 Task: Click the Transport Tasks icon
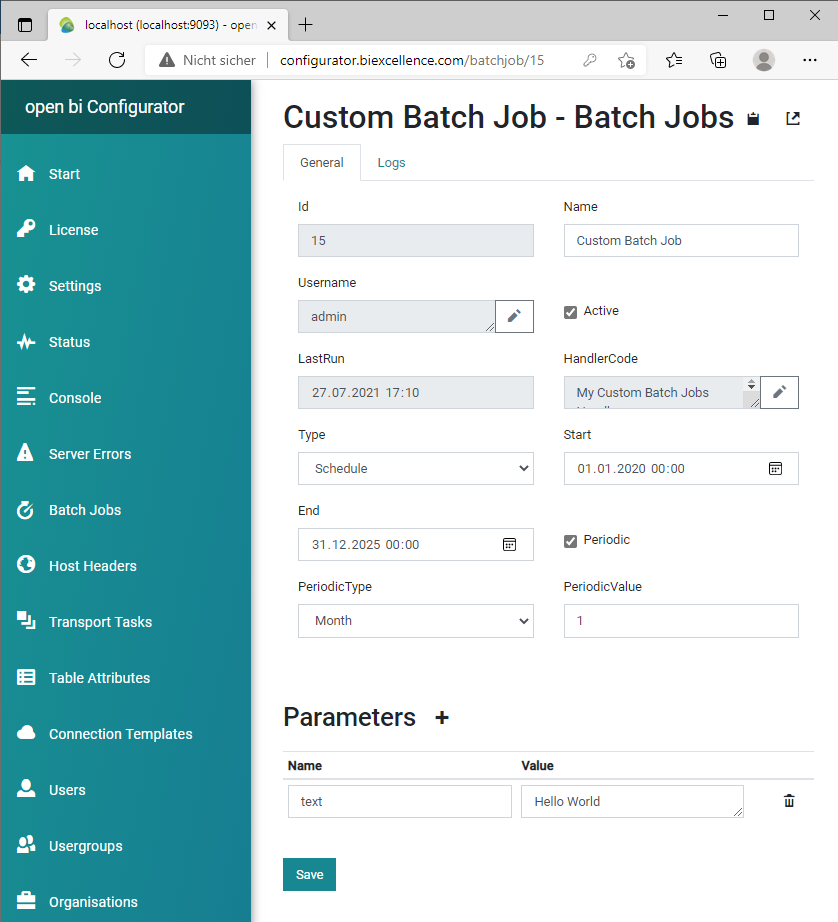(x=26, y=620)
